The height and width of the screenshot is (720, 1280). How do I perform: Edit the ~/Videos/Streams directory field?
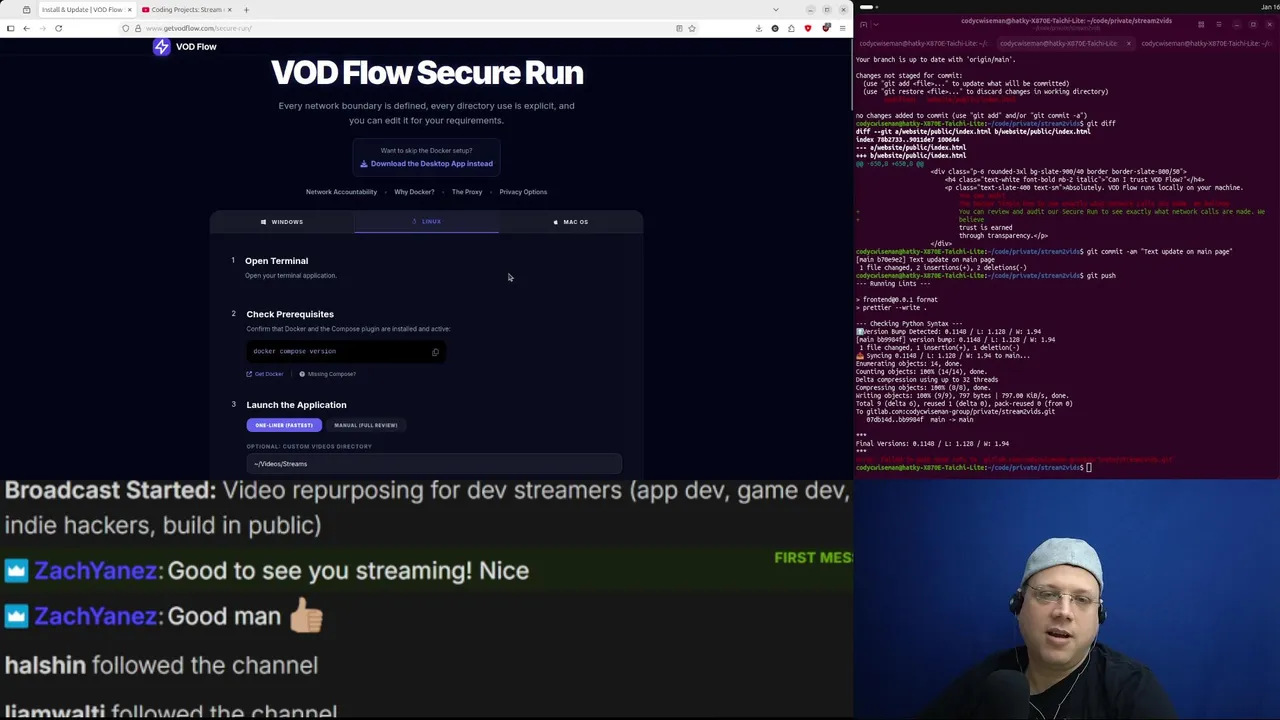pyautogui.click(x=434, y=464)
